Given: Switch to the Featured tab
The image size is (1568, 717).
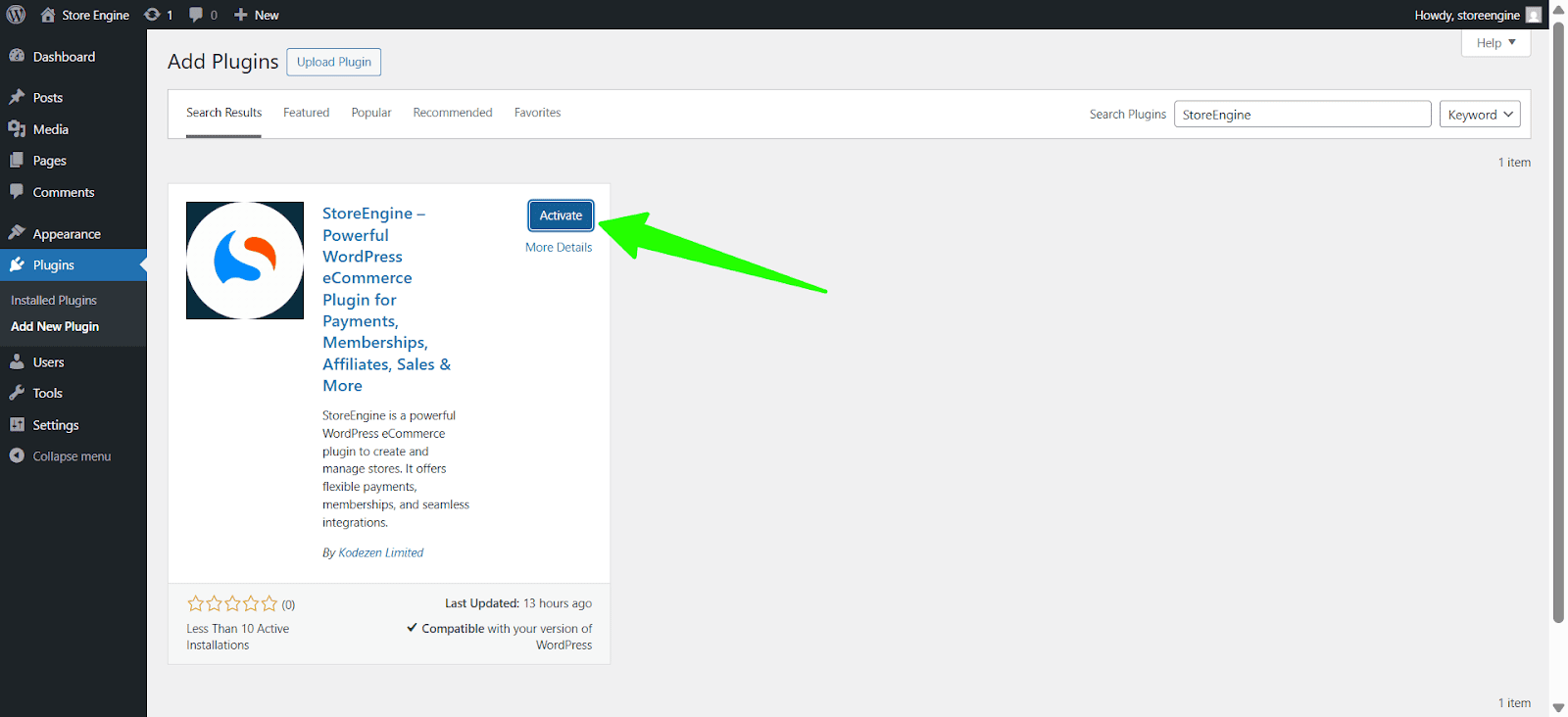Looking at the screenshot, I should click(307, 113).
